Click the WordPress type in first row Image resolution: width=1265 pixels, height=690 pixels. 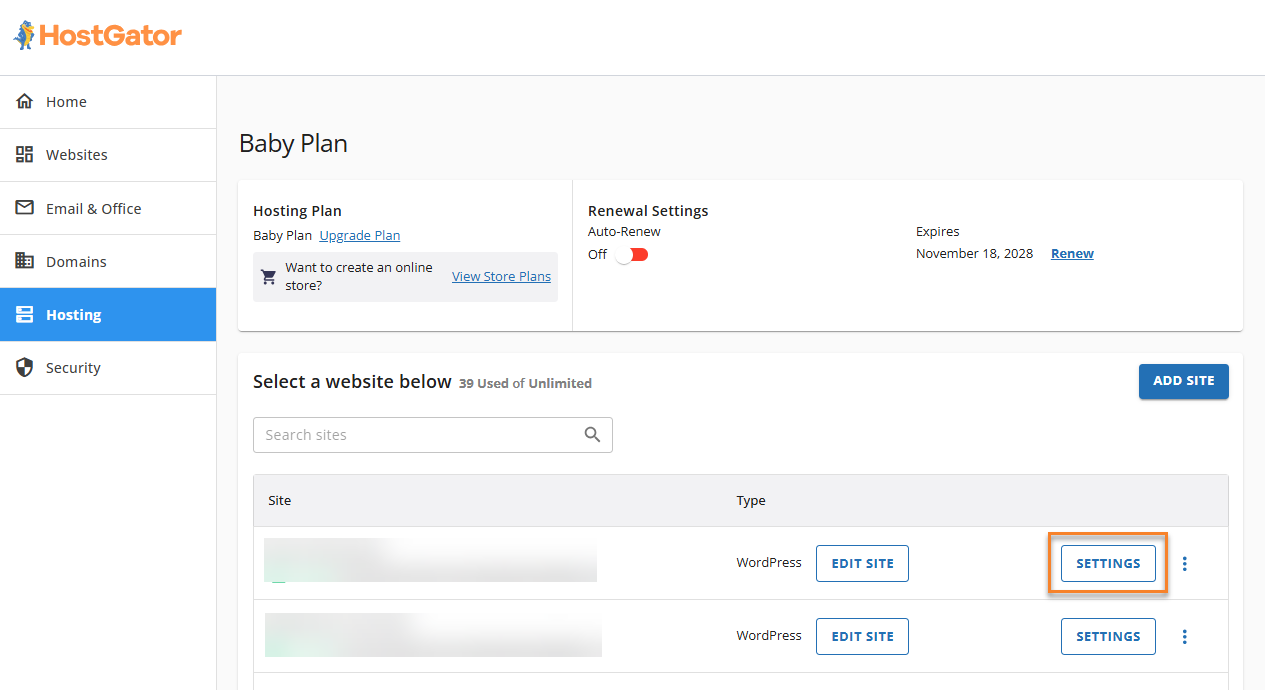tap(769, 563)
